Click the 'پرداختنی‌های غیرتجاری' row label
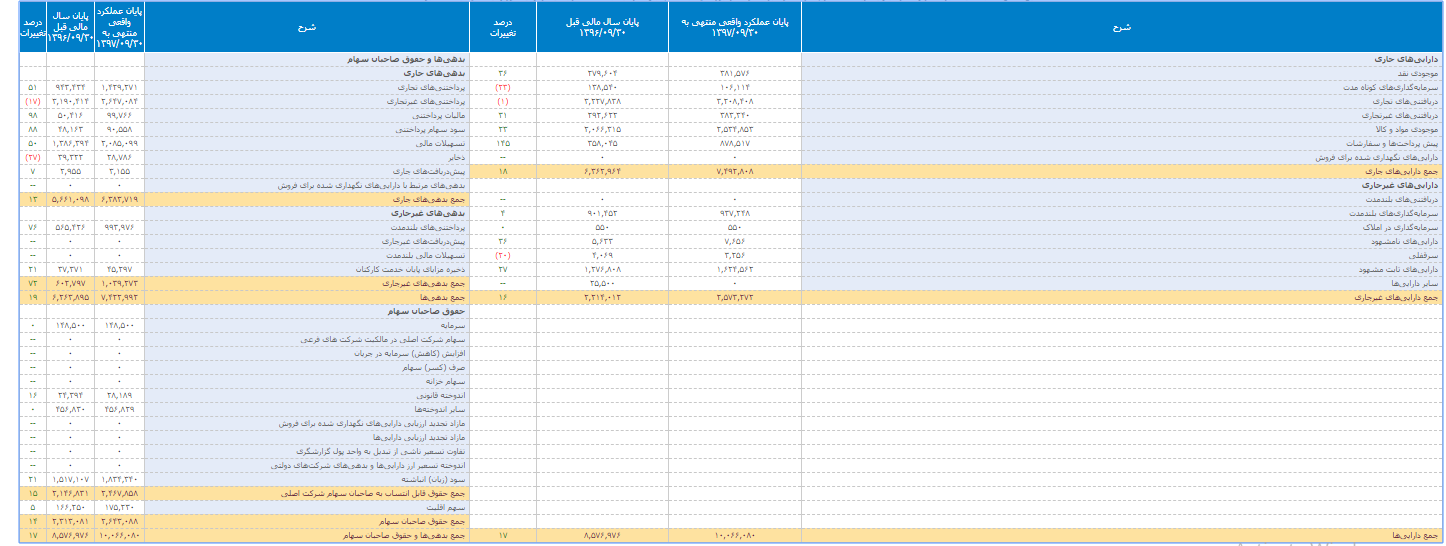The height and width of the screenshot is (546, 1446). point(424,102)
